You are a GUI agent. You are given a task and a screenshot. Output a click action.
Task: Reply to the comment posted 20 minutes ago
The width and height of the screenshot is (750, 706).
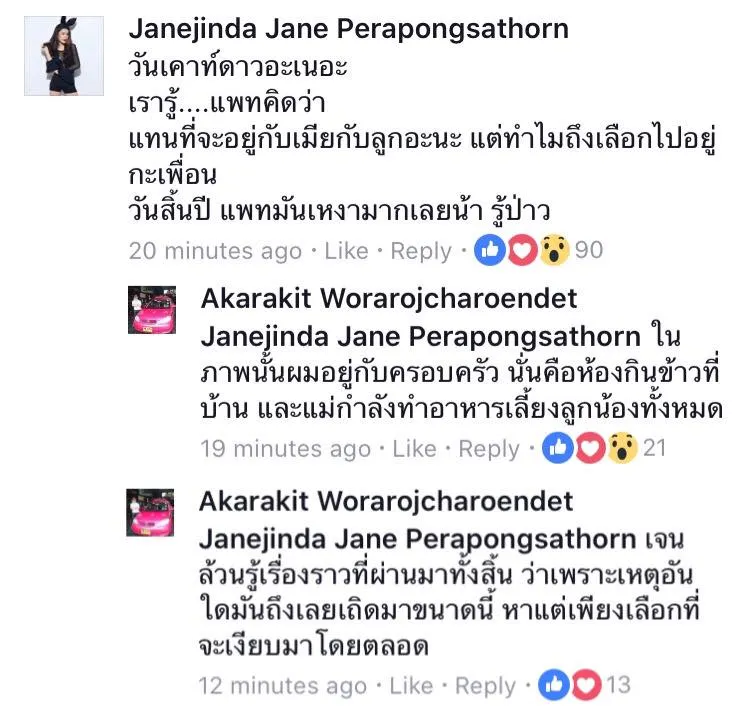pos(421,252)
